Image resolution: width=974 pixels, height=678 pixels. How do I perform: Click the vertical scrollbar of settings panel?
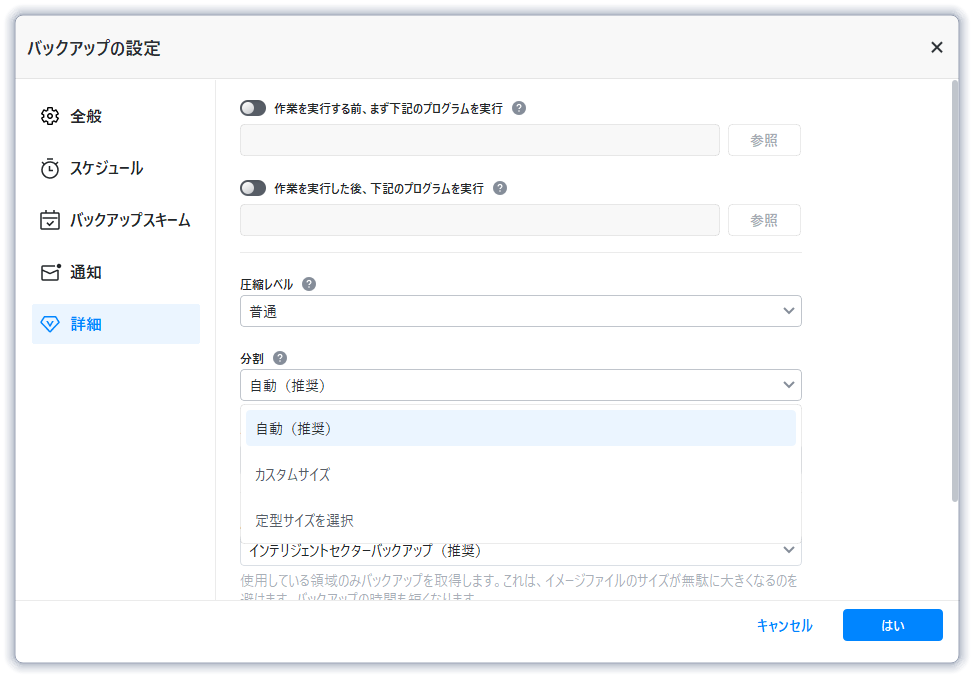953,290
